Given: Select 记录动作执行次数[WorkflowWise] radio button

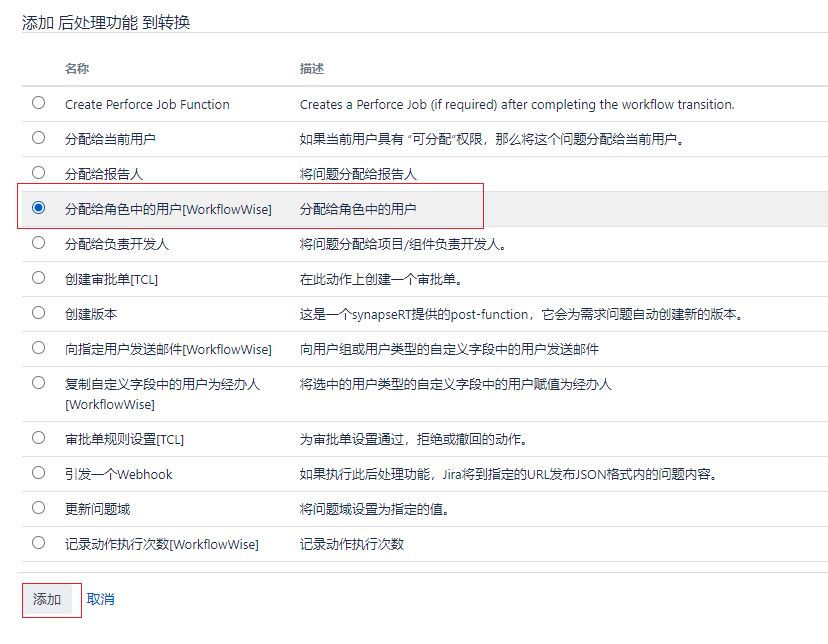Looking at the screenshot, I should 38,543.
